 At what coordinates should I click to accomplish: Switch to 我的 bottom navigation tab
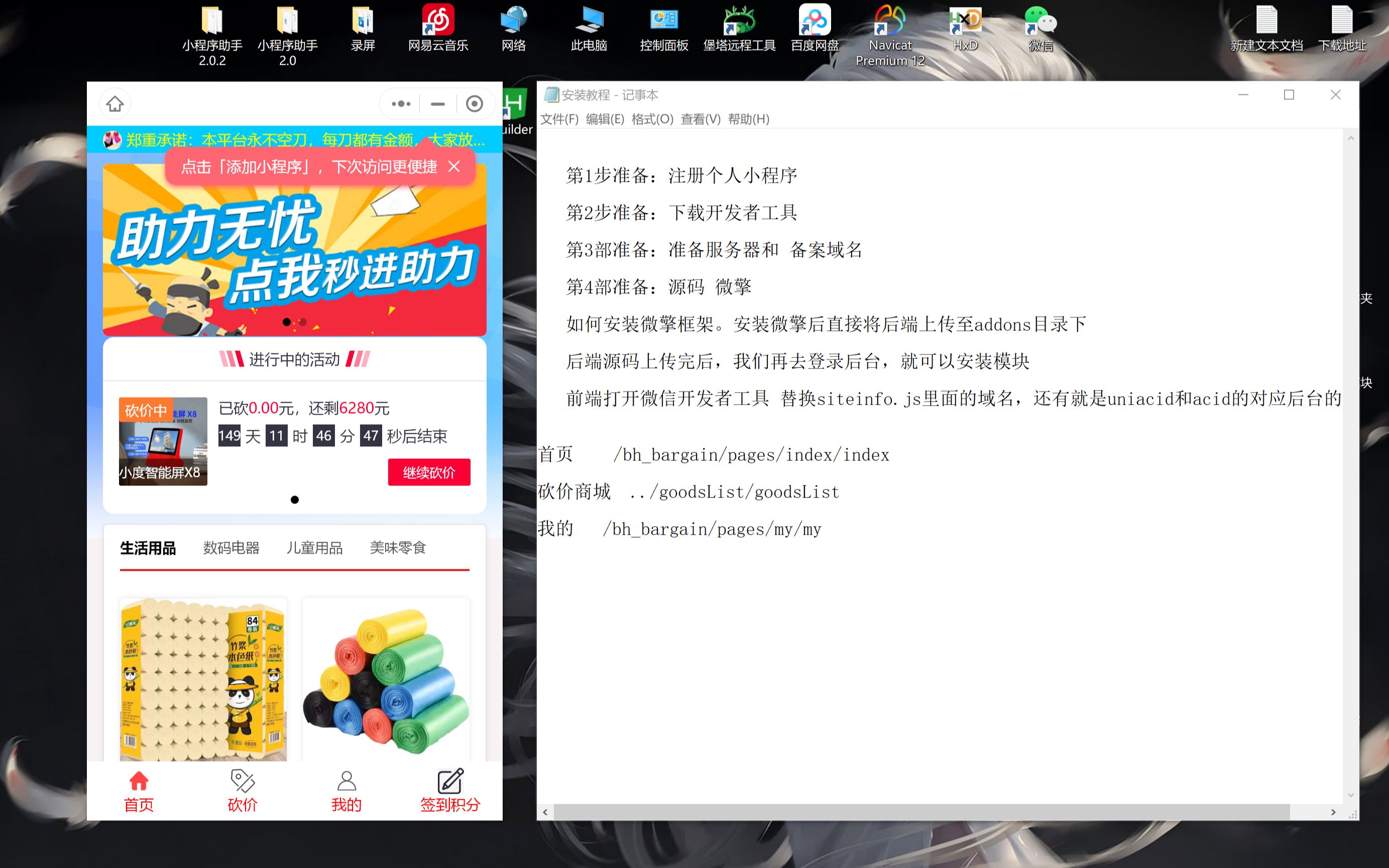point(346,792)
